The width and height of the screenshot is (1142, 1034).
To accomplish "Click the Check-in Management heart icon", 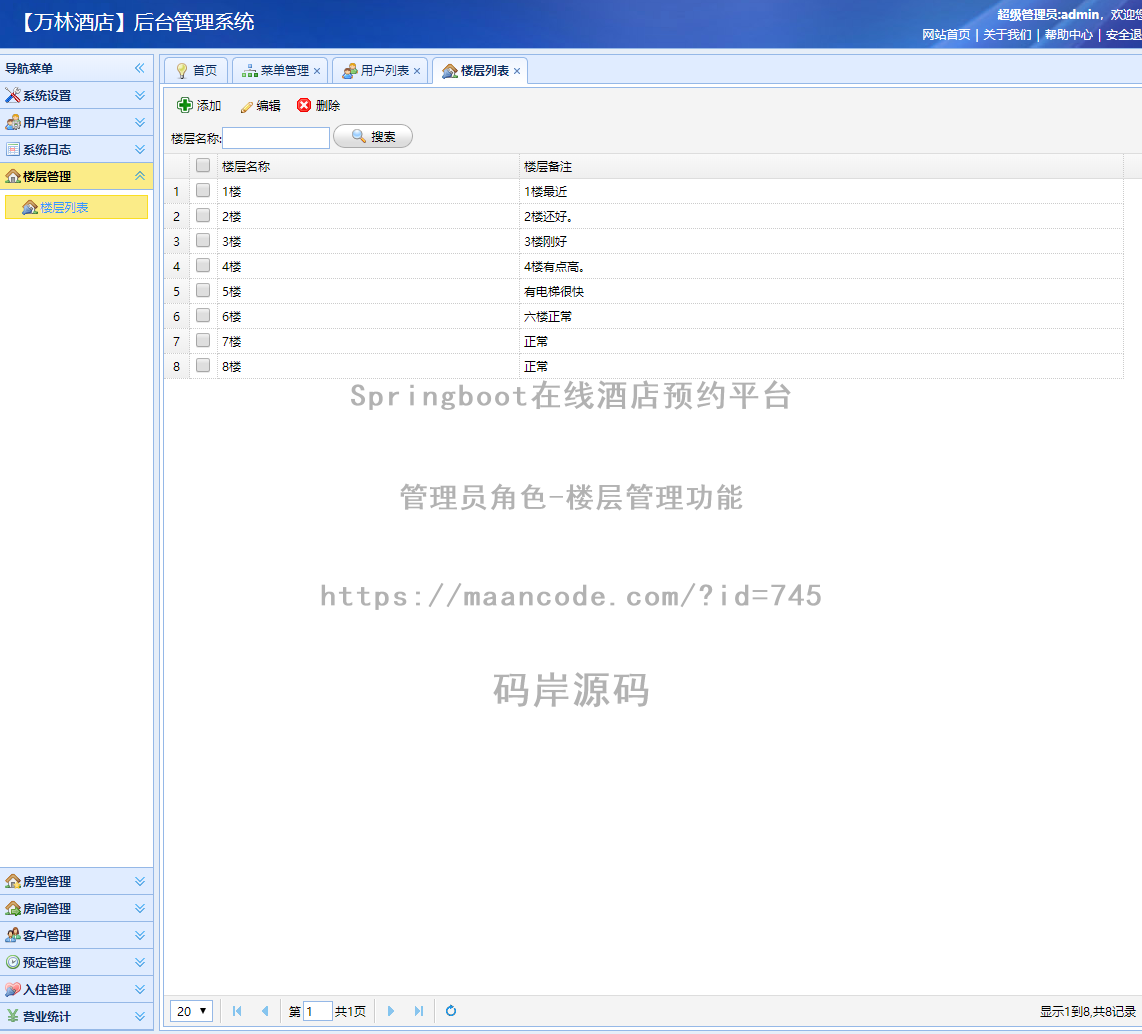I will [x=12, y=989].
